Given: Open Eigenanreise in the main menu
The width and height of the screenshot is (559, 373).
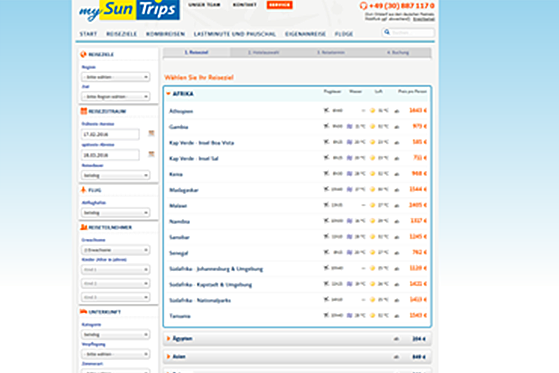Looking at the screenshot, I should [306, 34].
